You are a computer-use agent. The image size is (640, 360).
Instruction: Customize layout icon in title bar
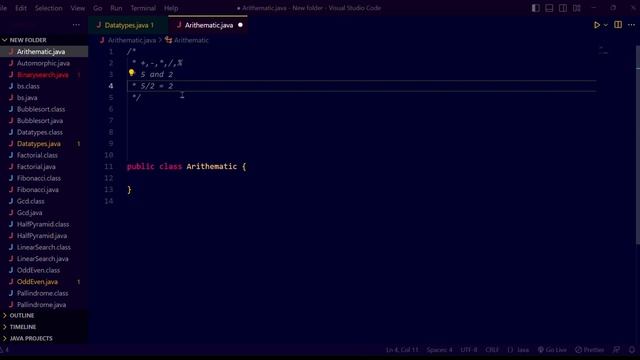pos(577,8)
